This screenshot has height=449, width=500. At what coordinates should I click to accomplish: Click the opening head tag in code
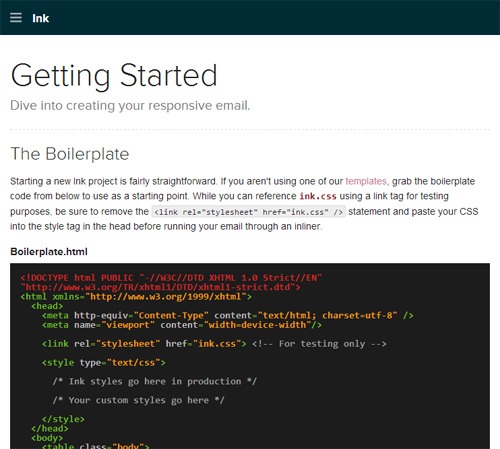click(47, 306)
